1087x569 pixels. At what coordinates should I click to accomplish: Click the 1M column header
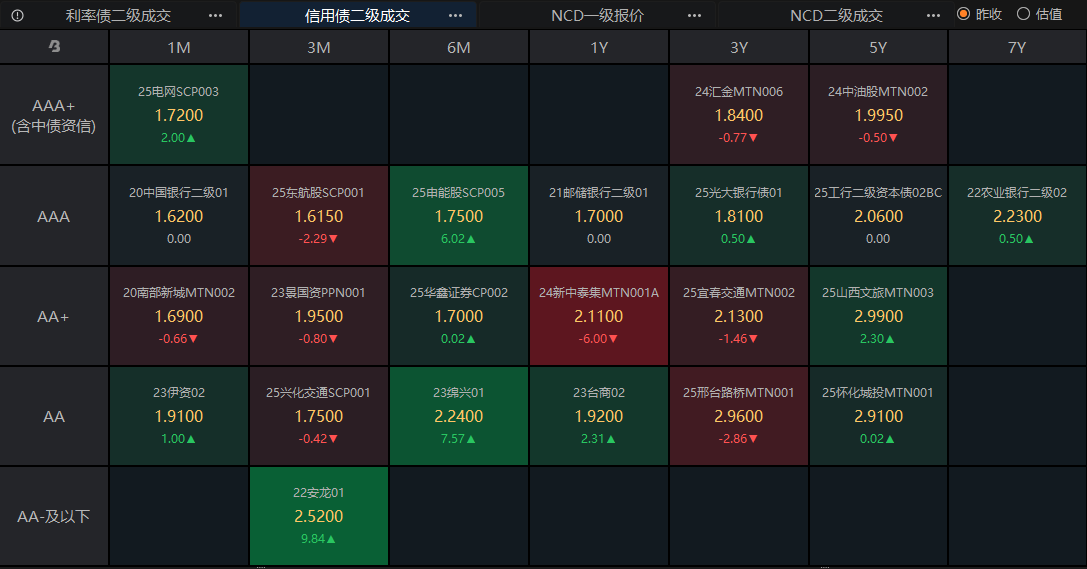coord(179,47)
